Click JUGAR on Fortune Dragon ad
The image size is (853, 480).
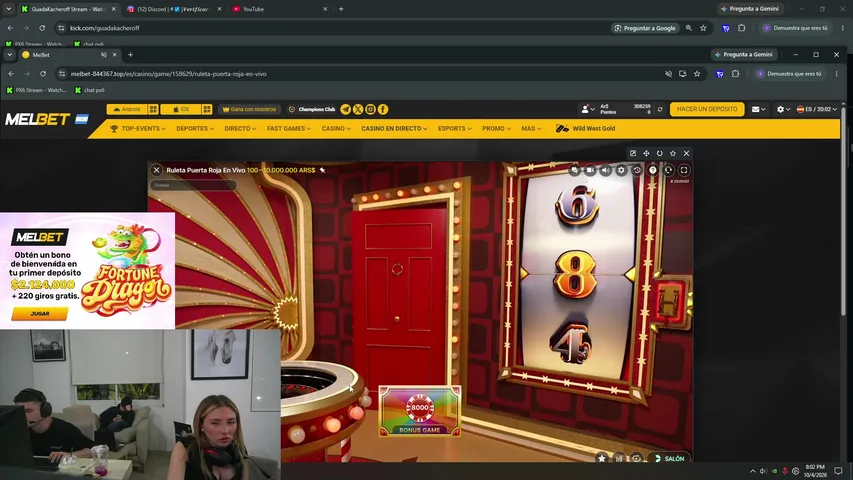coord(40,313)
